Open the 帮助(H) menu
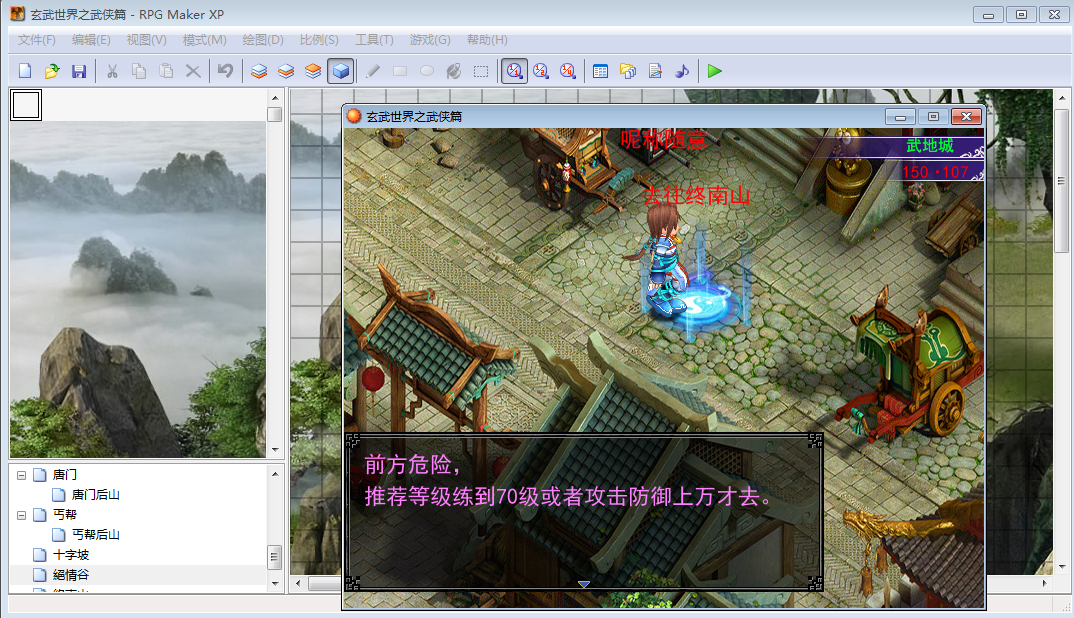The width and height of the screenshot is (1074, 618). point(487,40)
